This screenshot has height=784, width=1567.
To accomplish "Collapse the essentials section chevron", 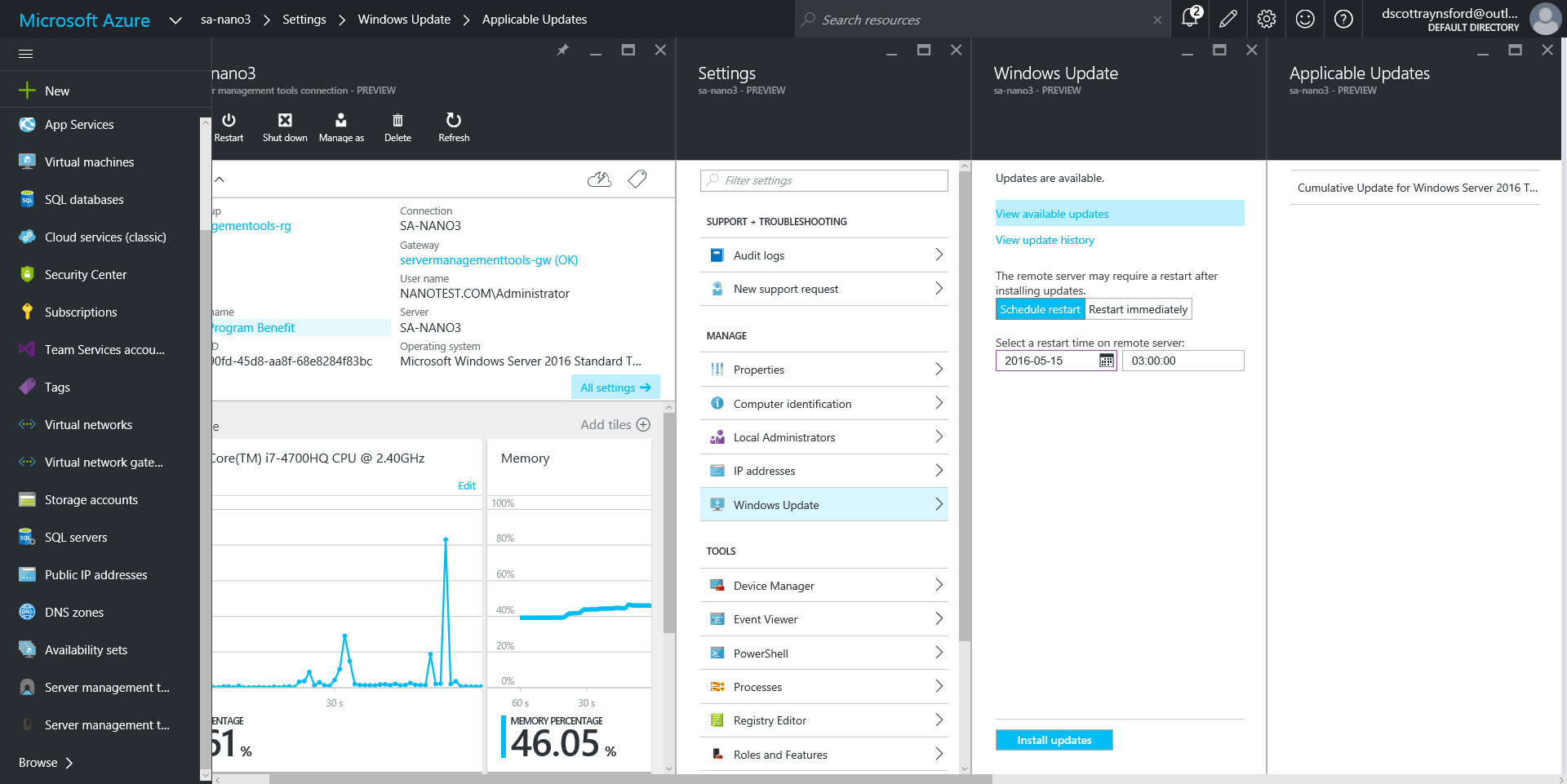I will click(x=220, y=179).
